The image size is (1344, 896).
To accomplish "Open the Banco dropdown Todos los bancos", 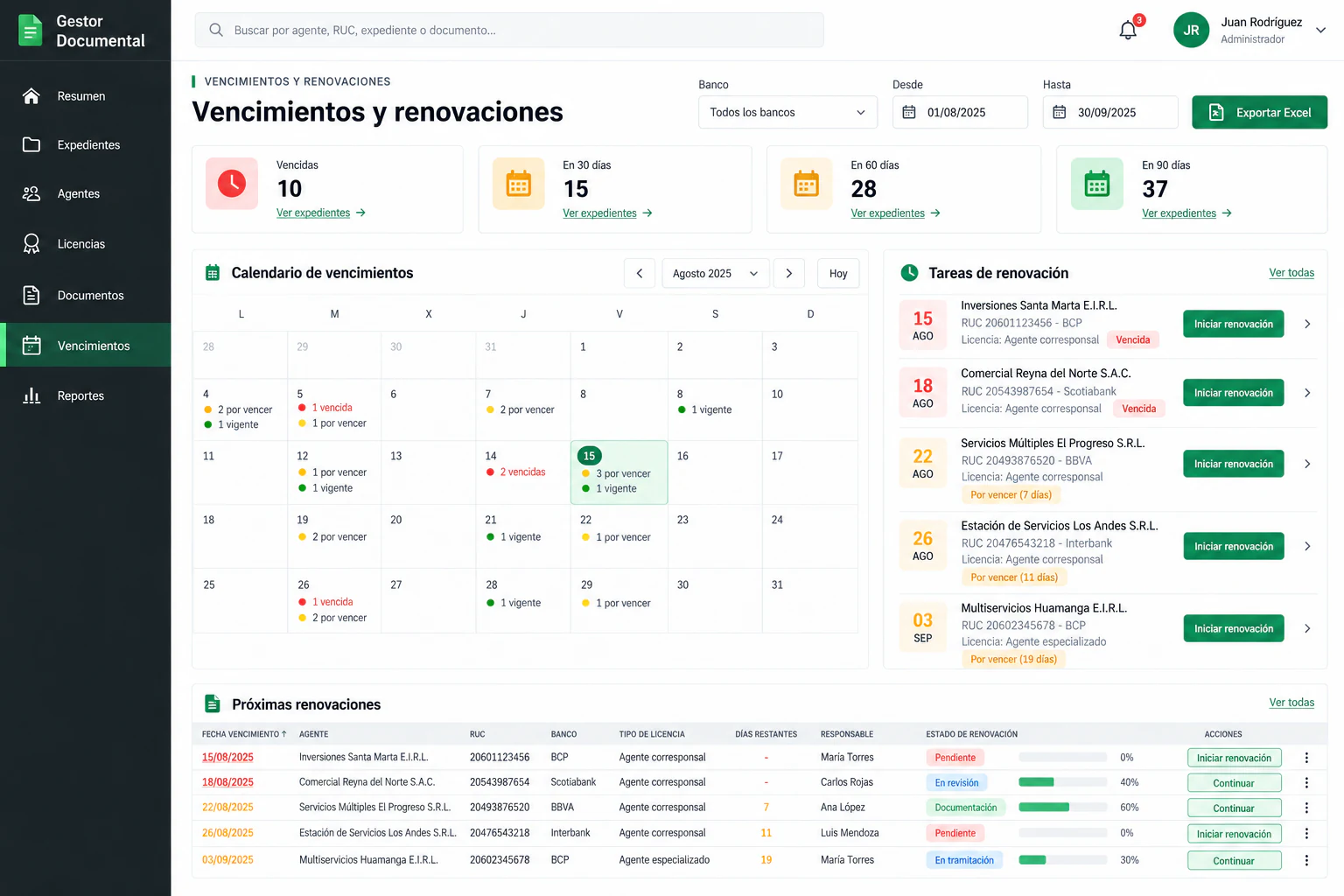I will [787, 112].
